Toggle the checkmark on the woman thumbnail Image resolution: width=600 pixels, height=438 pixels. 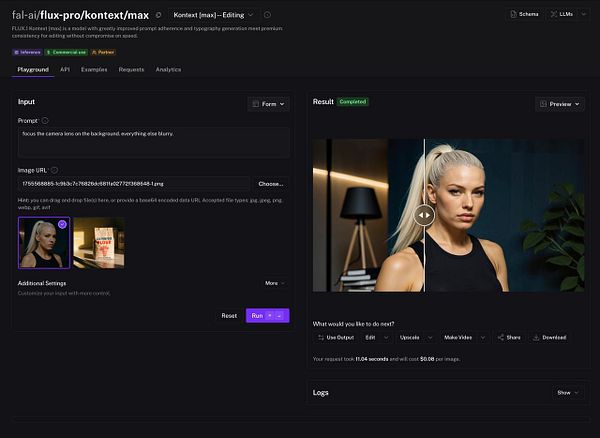tap(62, 224)
